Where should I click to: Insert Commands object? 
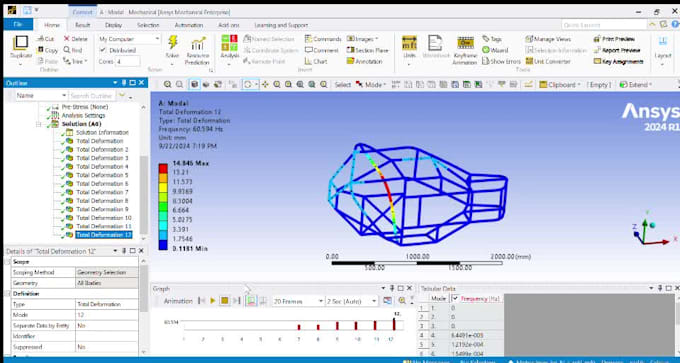(323, 39)
